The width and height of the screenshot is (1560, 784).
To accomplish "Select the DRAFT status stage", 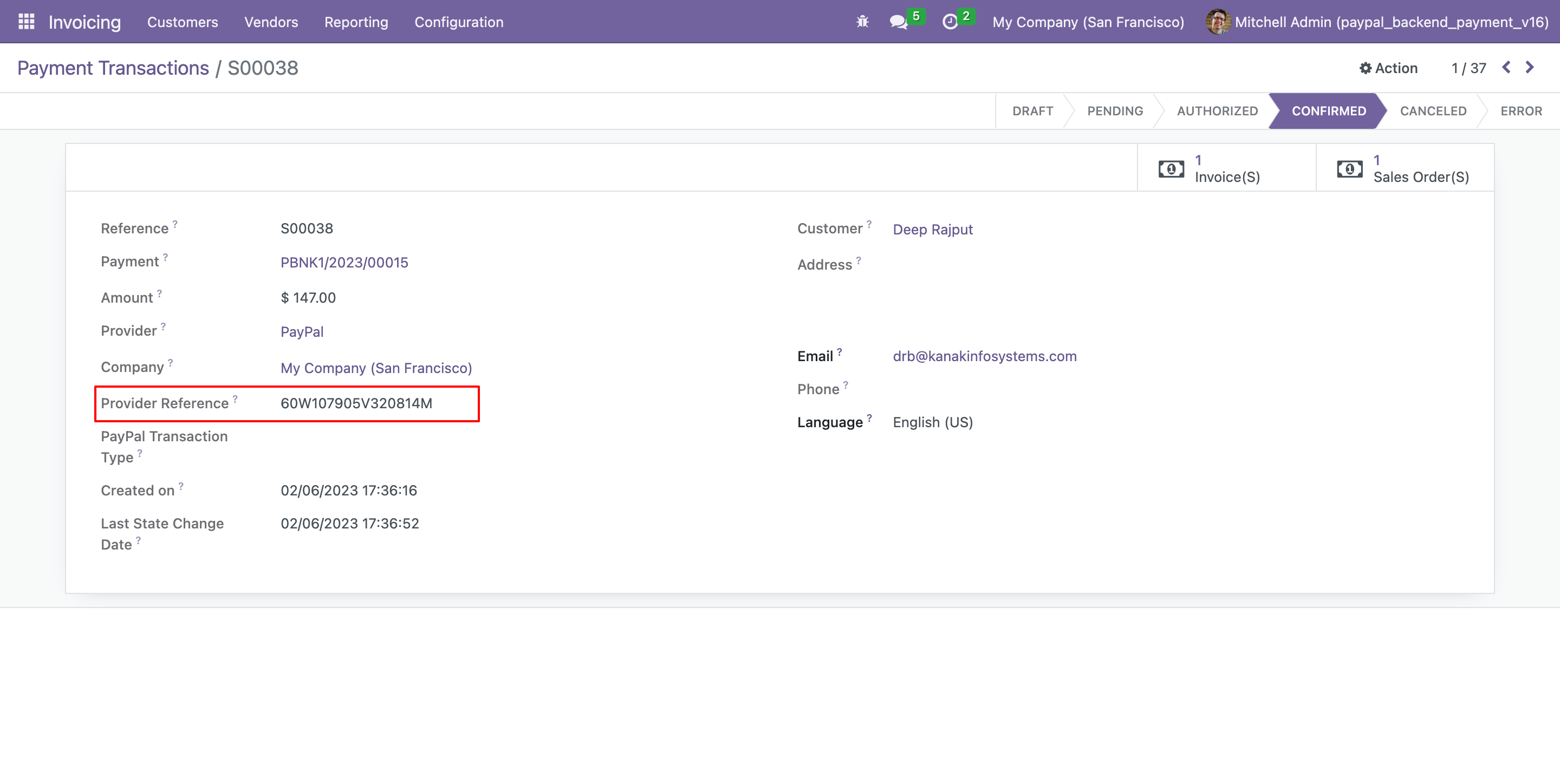I will point(1032,111).
